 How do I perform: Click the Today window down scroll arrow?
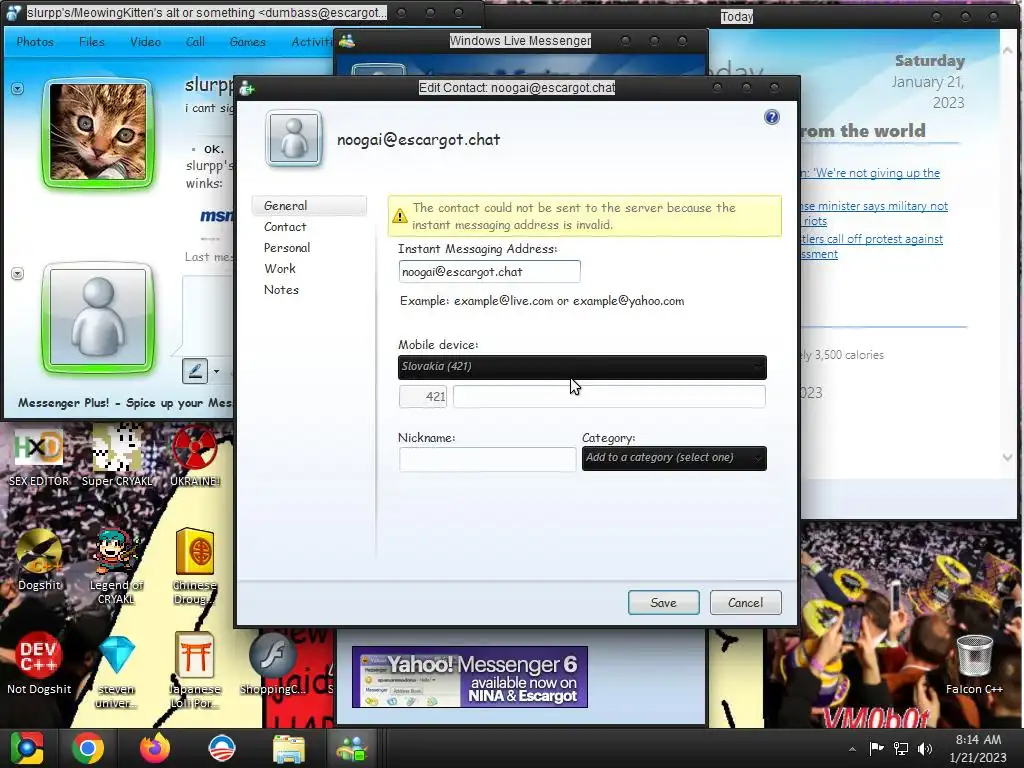pos(1007,458)
